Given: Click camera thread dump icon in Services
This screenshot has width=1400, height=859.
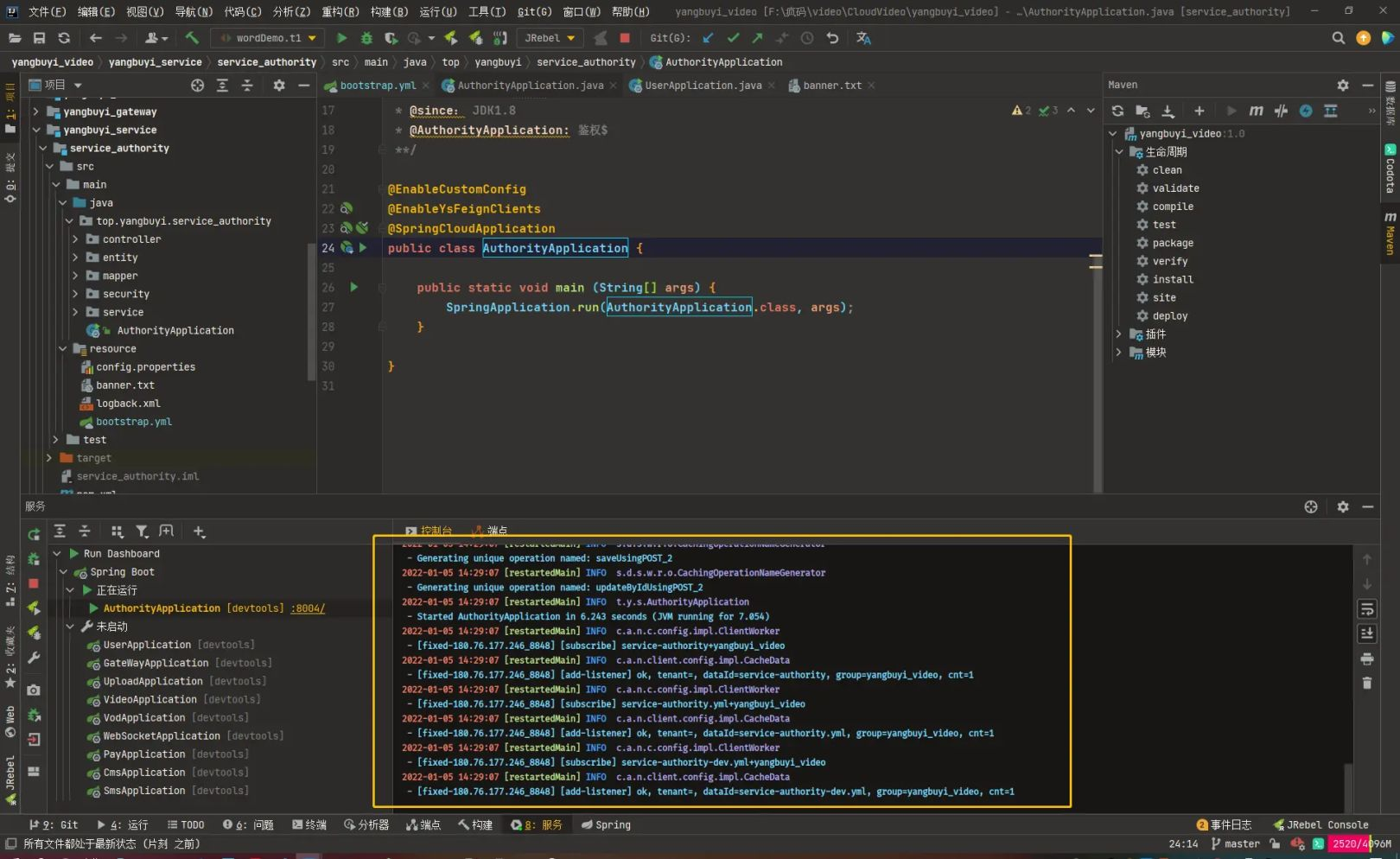Looking at the screenshot, I should (x=34, y=690).
